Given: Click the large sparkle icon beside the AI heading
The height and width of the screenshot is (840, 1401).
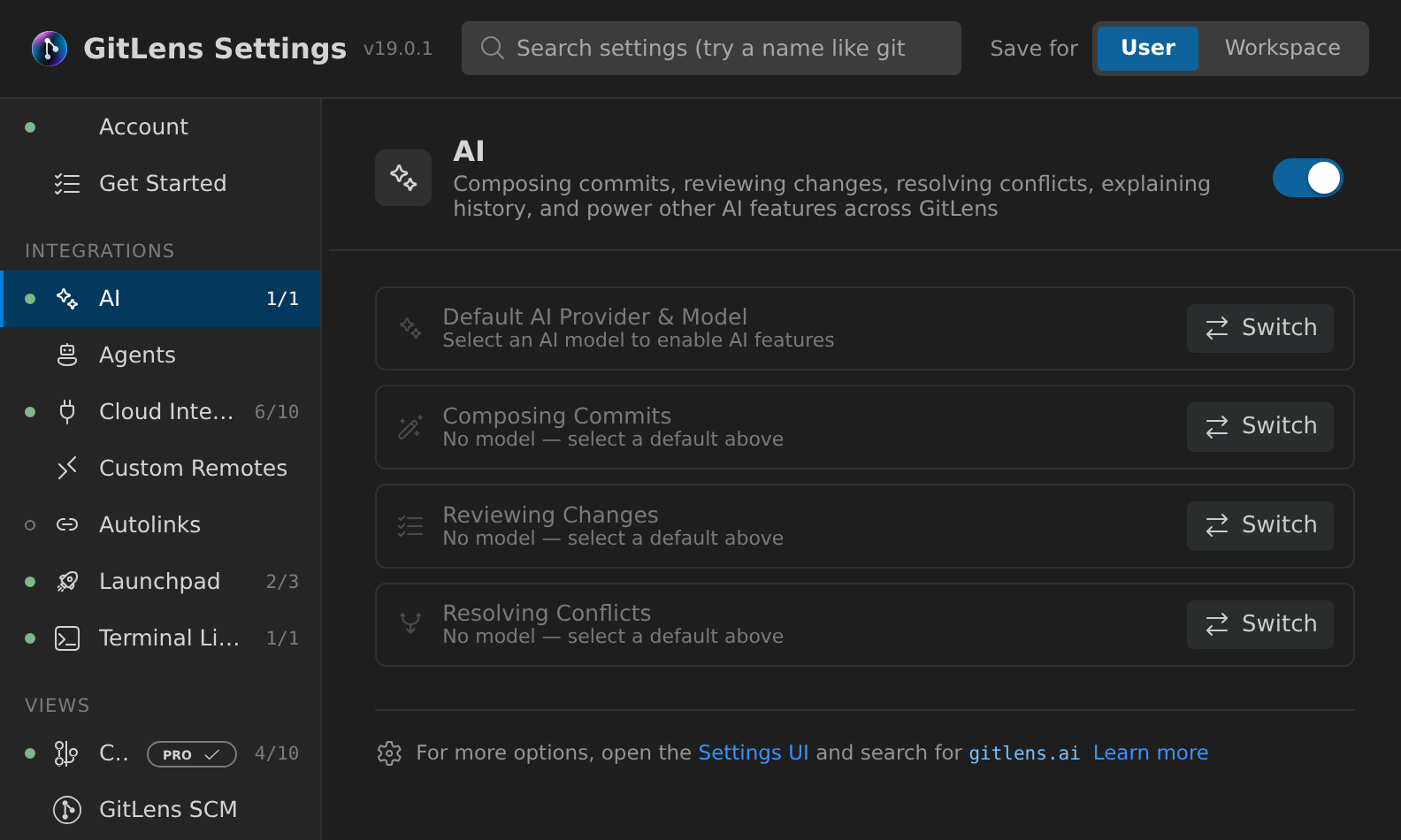Looking at the screenshot, I should pyautogui.click(x=403, y=178).
